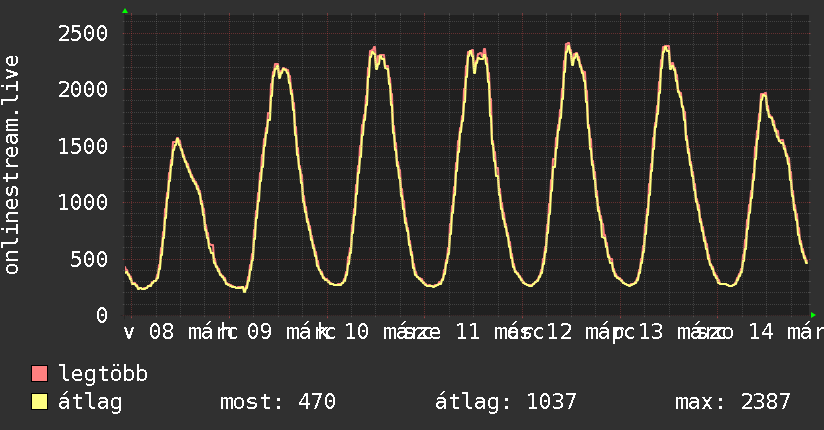Click the onlinestream.live vertical axis title
Screen dimensions: 824x430
pos(11,165)
